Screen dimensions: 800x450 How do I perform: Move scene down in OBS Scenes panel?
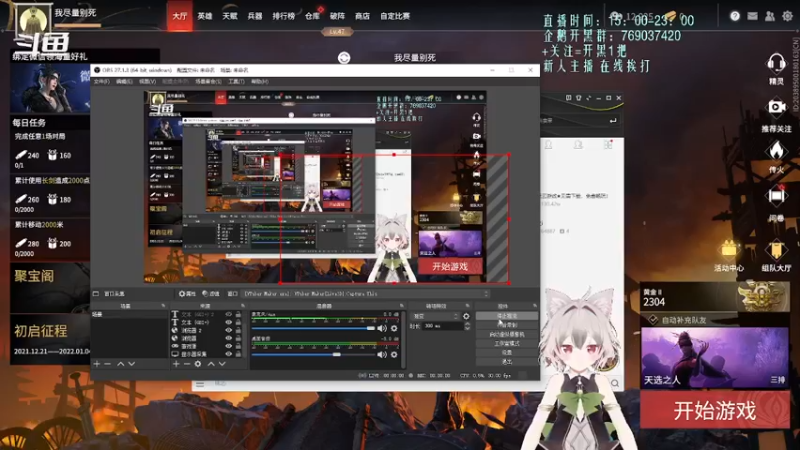132,364
